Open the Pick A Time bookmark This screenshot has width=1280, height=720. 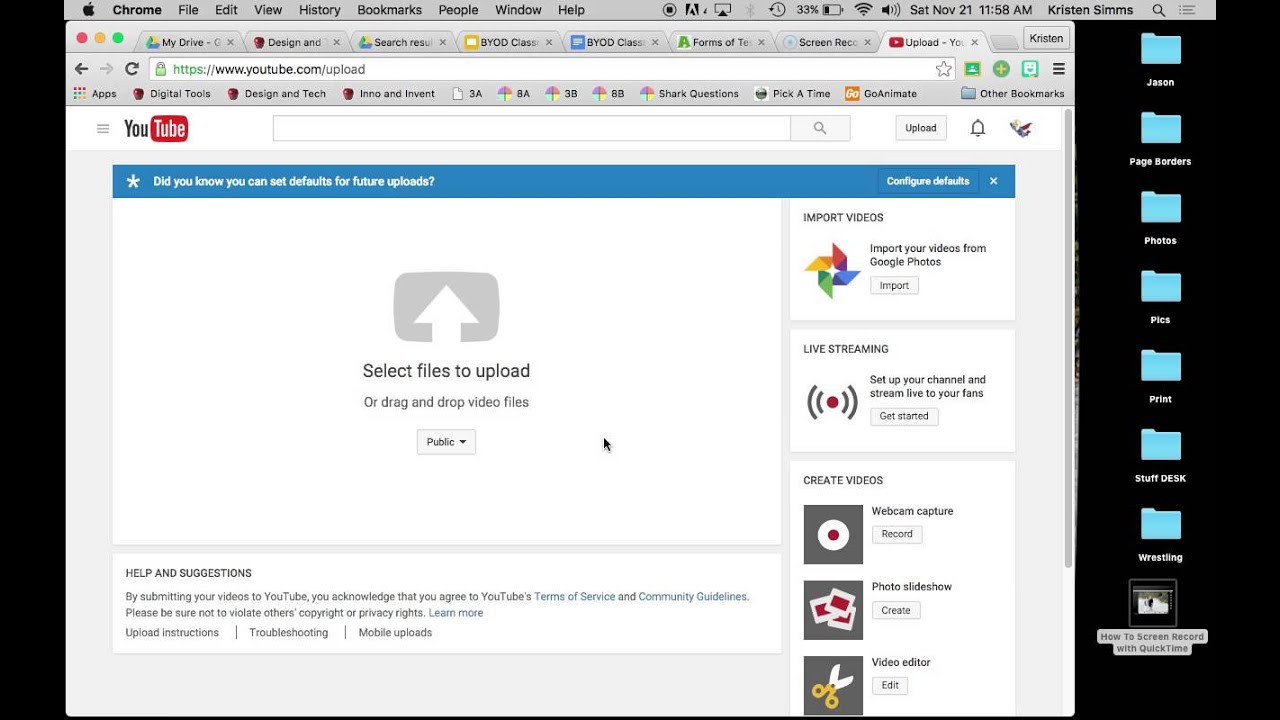tap(792, 94)
